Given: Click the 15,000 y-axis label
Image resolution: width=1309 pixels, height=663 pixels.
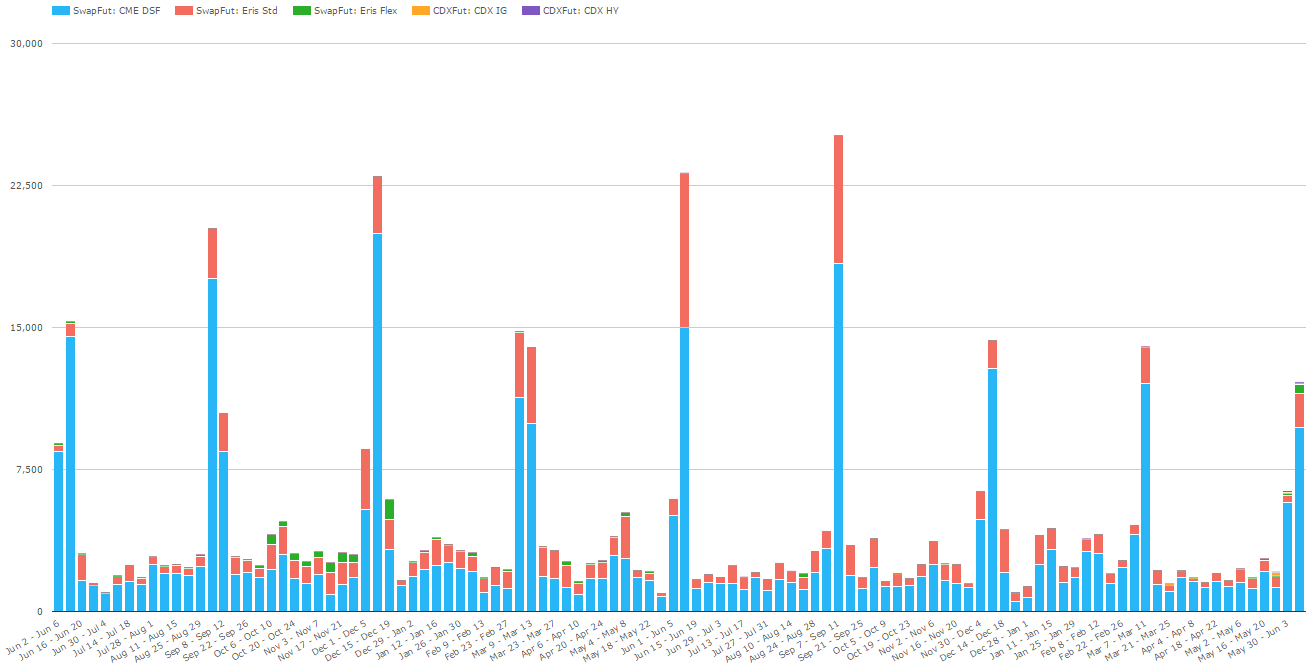Looking at the screenshot, I should 26,328.
